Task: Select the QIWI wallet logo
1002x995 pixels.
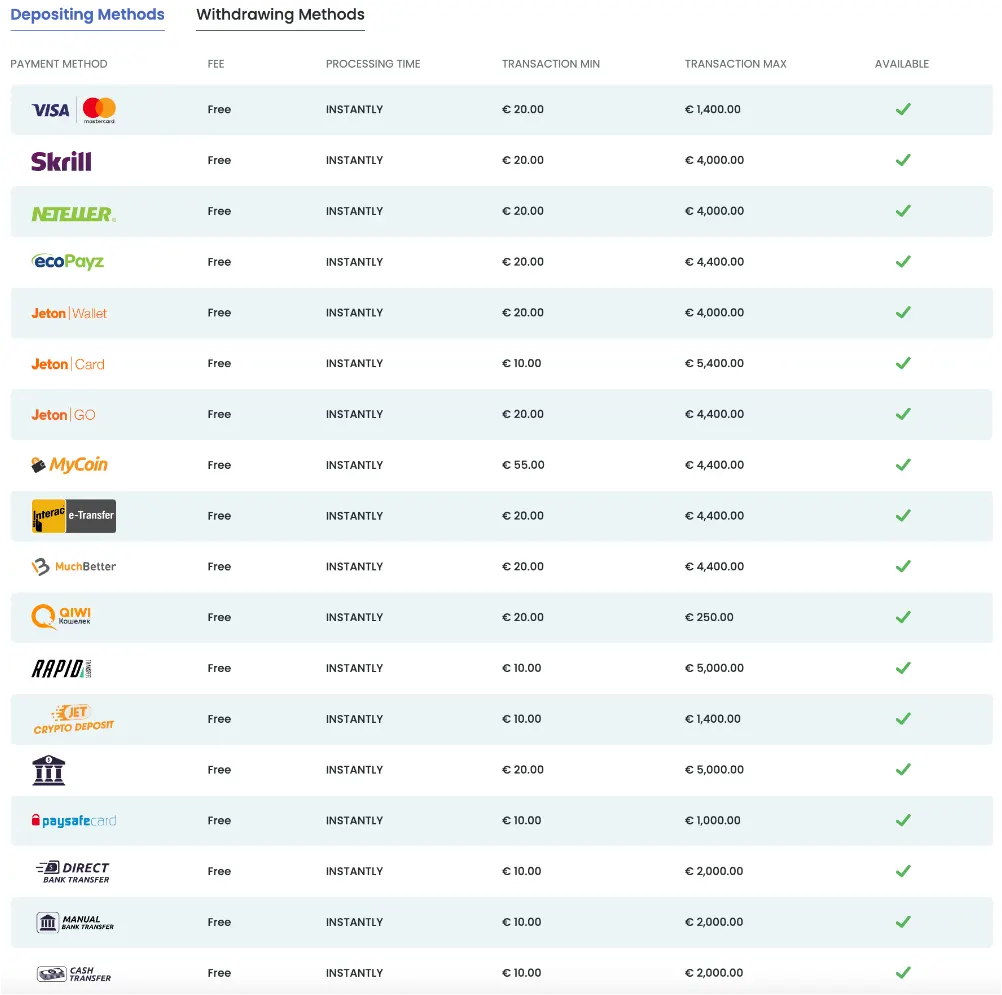Action: click(x=61, y=617)
